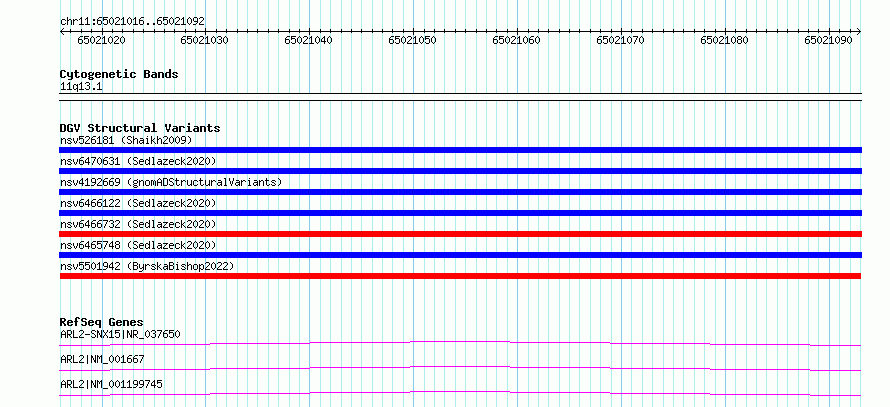Click the left arrowhead of the ruler
Screen dimensions: 890x407
pyautogui.click(x=62, y=31)
